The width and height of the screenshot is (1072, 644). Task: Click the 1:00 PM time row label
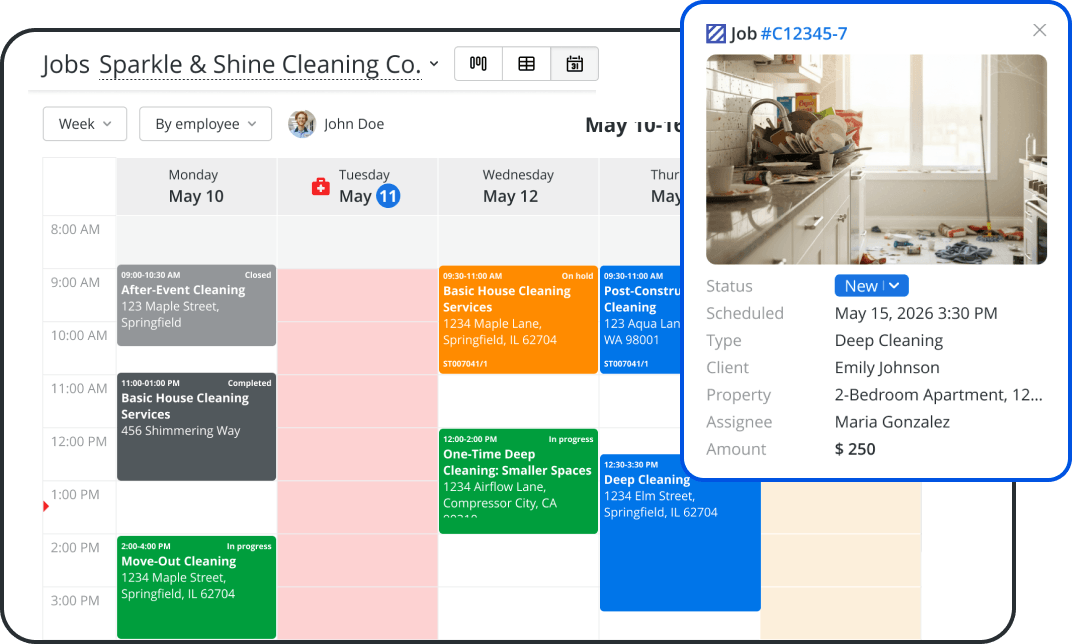[75, 494]
